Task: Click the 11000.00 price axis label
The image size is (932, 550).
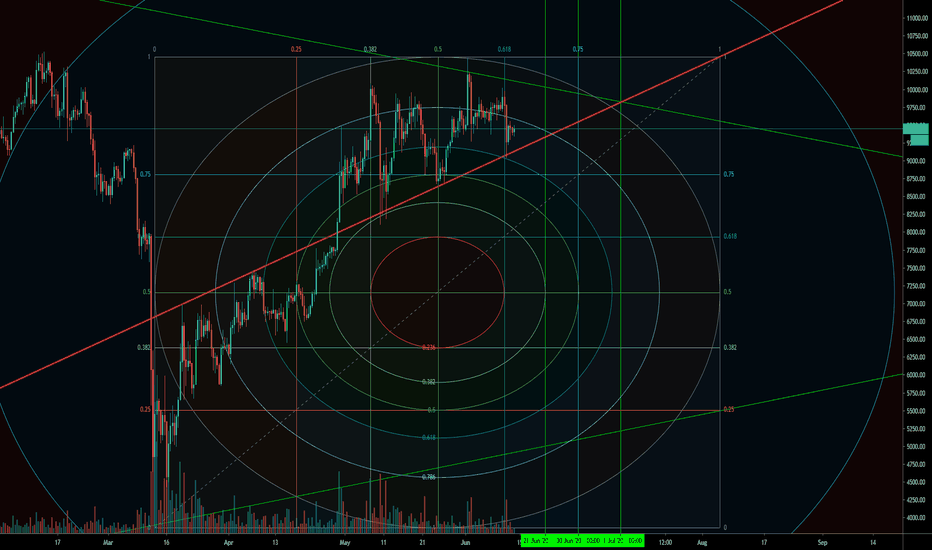Action: pyautogui.click(x=917, y=18)
